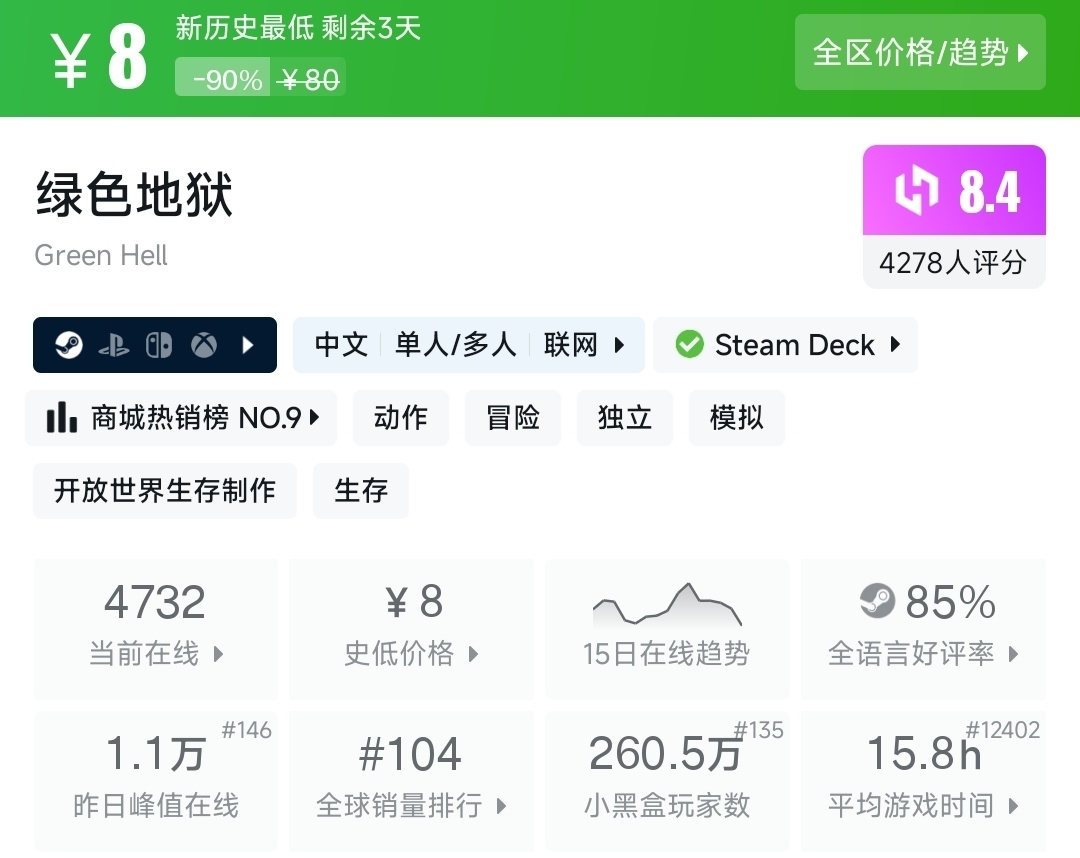
Task: Select the 冒险 genre tag
Action: [513, 417]
